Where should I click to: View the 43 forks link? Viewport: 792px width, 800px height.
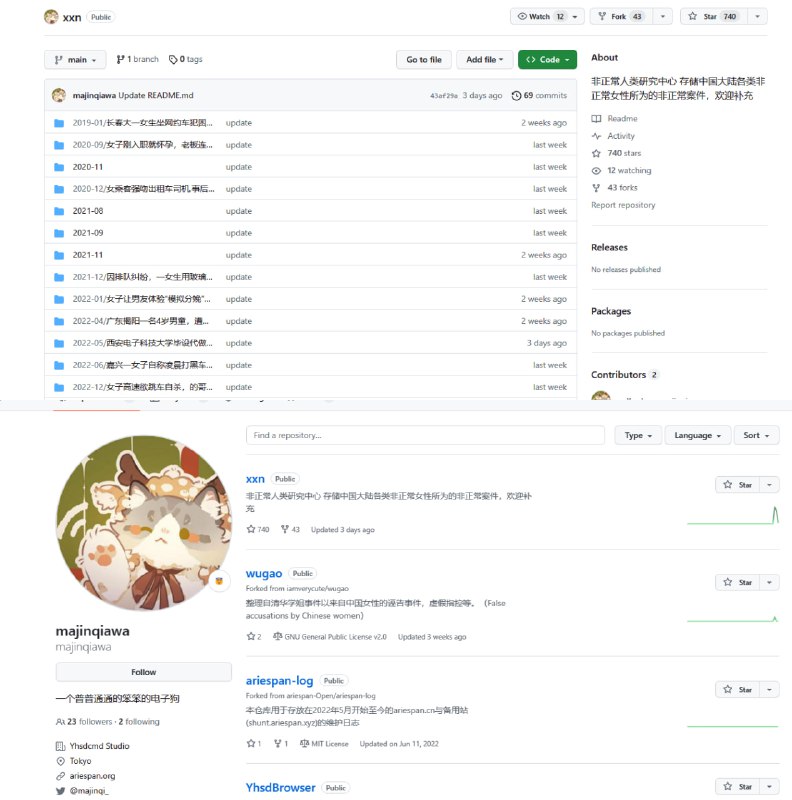click(614, 188)
